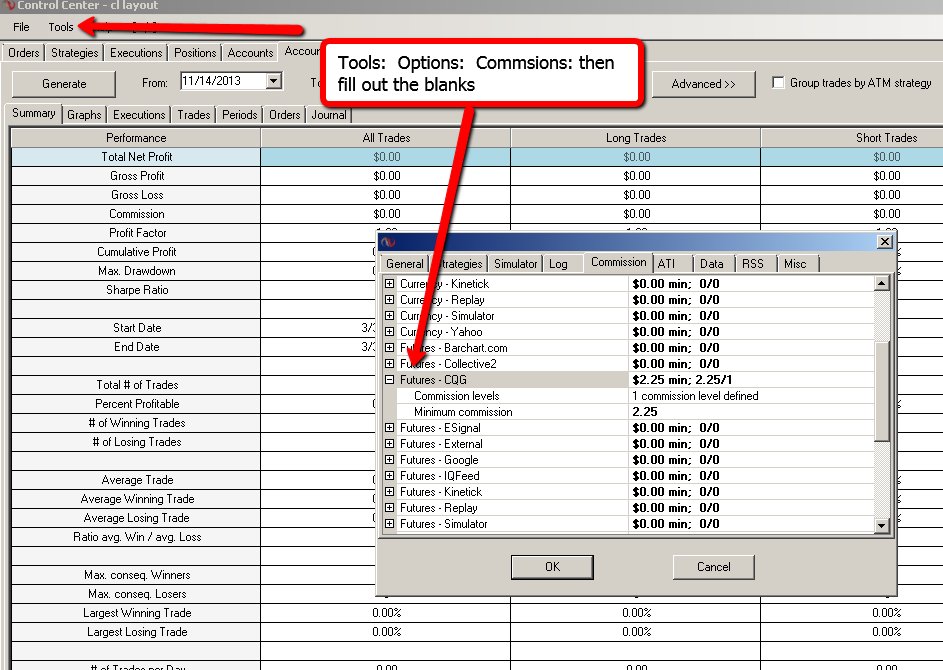943x670 pixels.
Task: Expand the Futures - Google row
Action: (390, 459)
